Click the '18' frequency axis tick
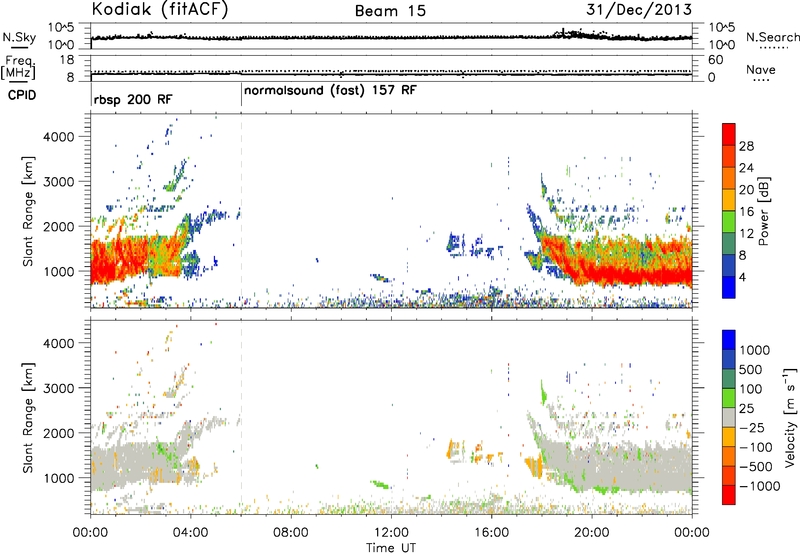The image size is (800, 554). [x=66, y=60]
